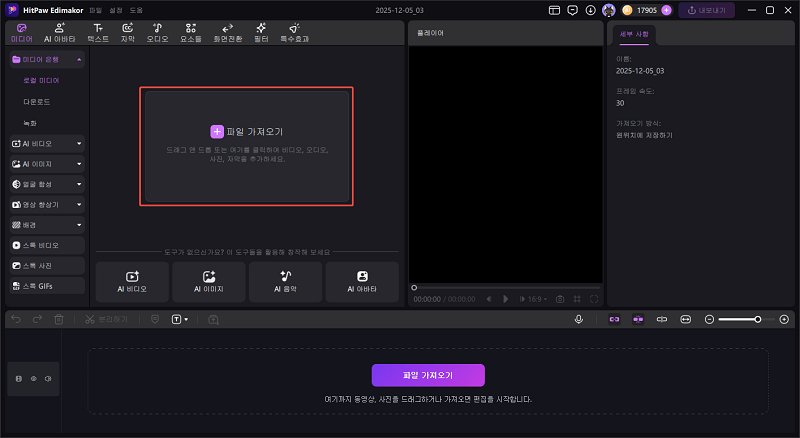Viewport: 800px width, 438px height.
Task: Click the timeline toolbar icon right of text dropdown
Action: [213, 320]
